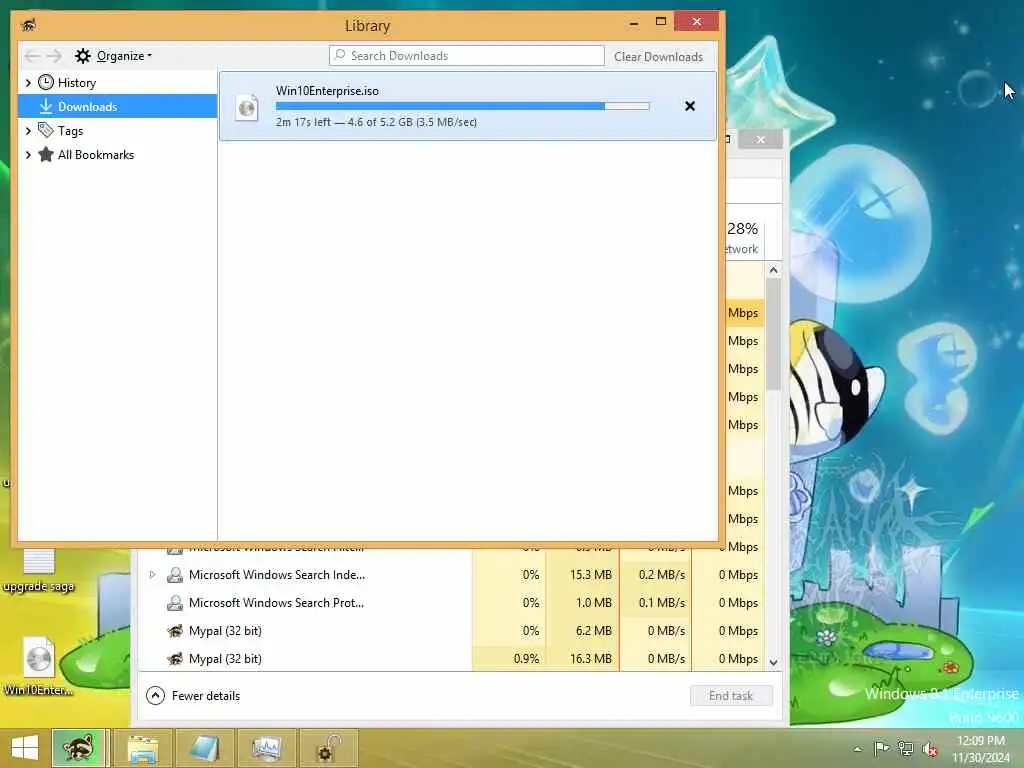Click the muted volume tray icon
This screenshot has height=768, width=1024.
[x=930, y=750]
